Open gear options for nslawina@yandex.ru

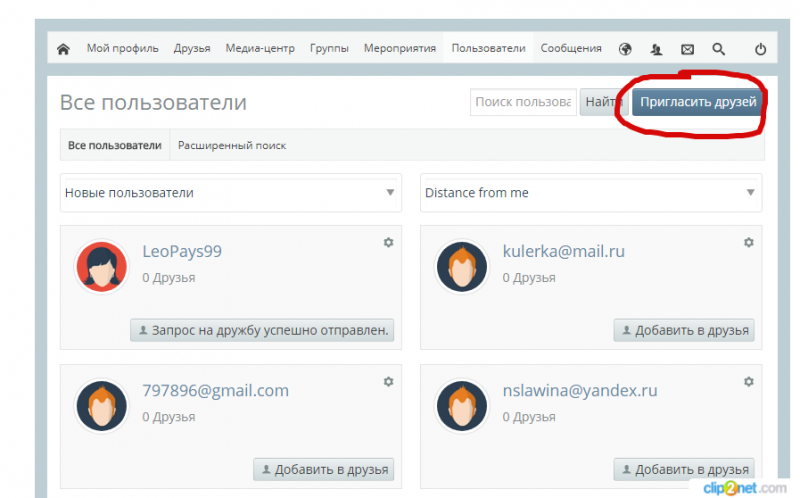(x=748, y=382)
